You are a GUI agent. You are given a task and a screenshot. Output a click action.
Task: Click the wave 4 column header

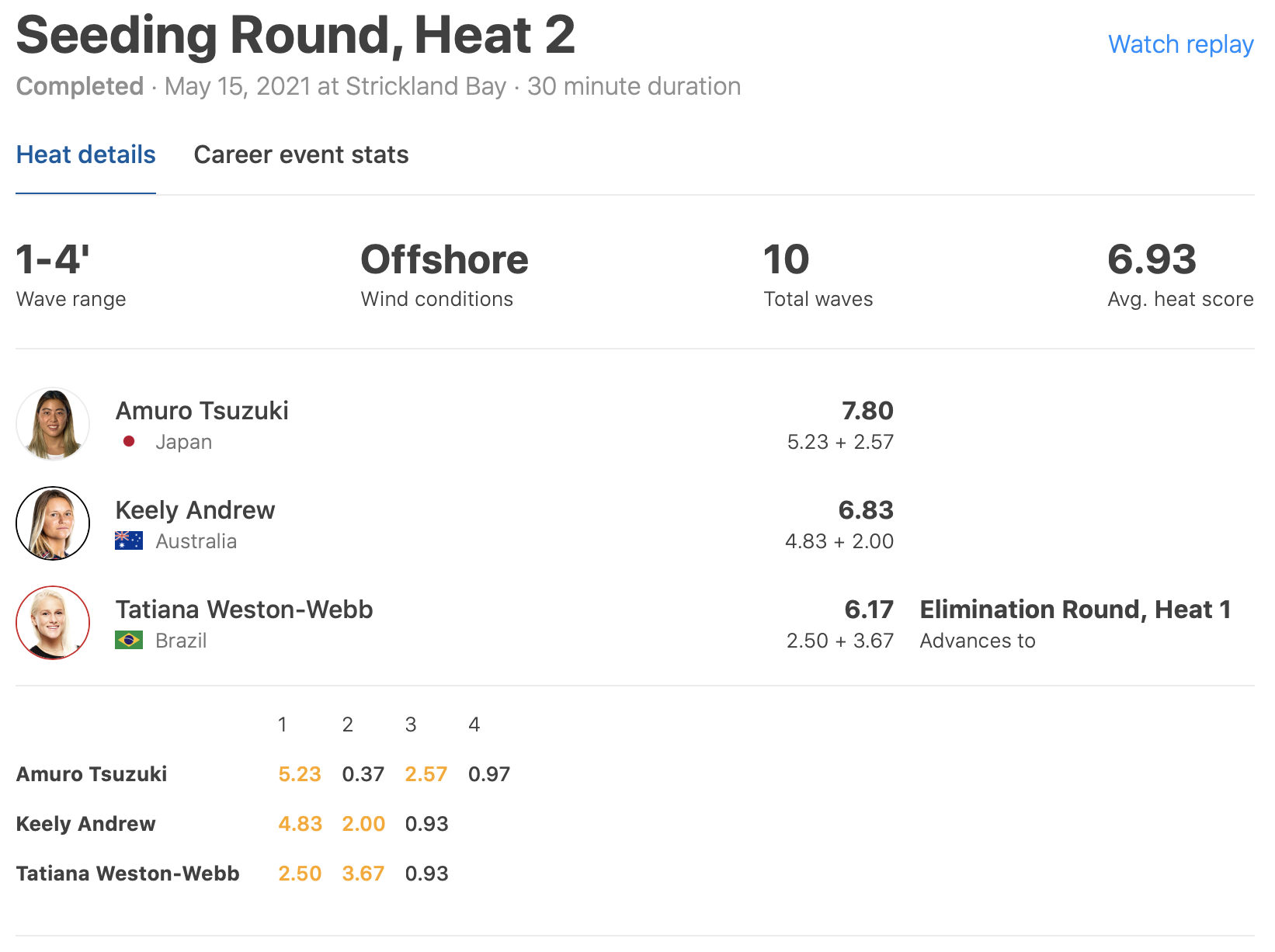tap(474, 724)
